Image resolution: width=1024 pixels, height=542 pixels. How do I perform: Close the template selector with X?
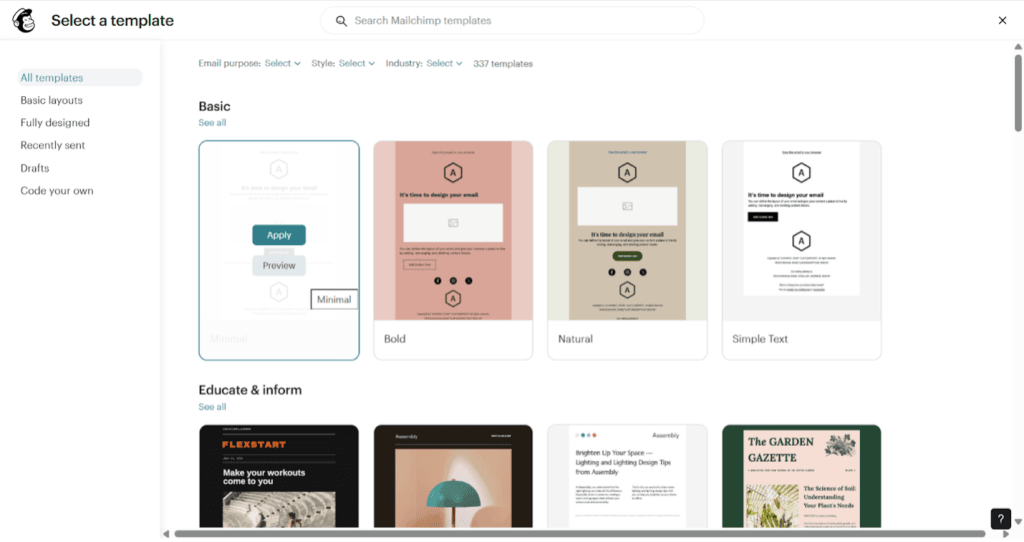[x=1002, y=20]
